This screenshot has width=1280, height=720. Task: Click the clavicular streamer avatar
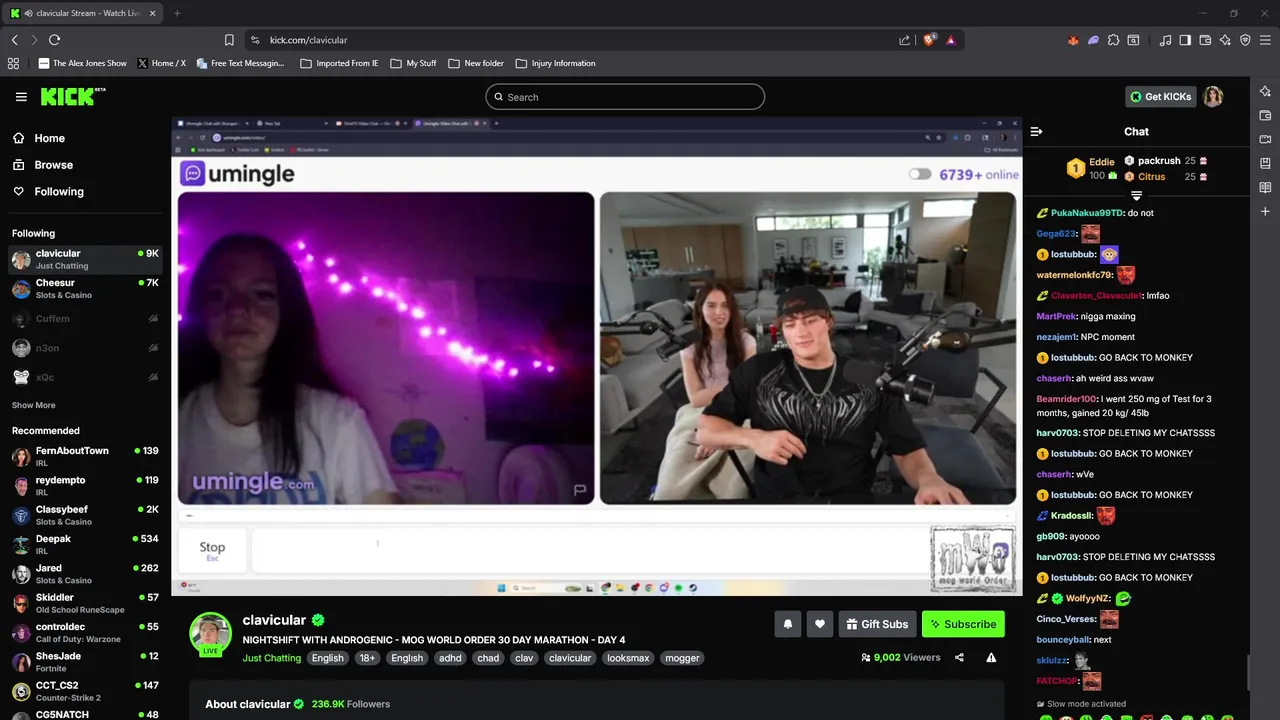pyautogui.click(x=210, y=634)
